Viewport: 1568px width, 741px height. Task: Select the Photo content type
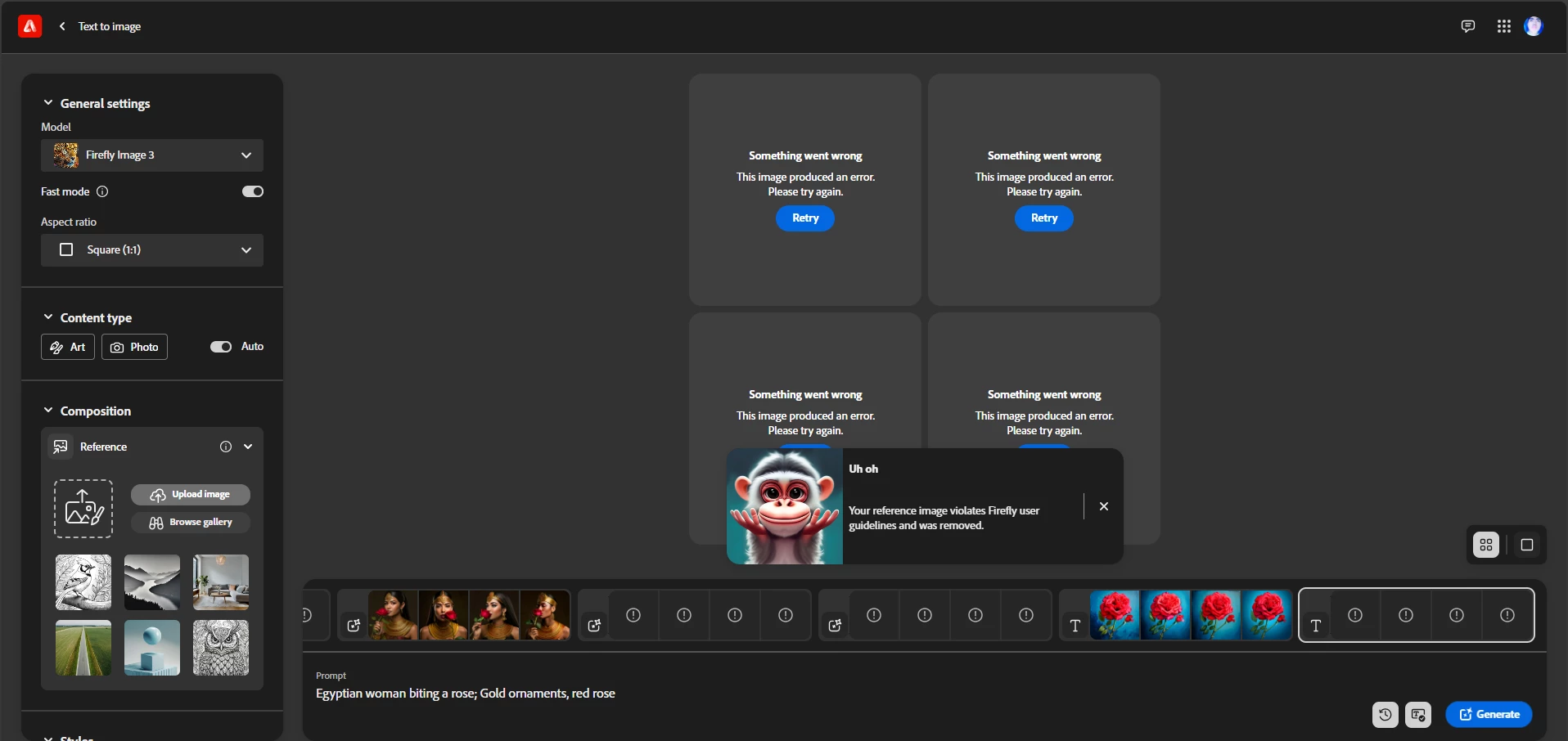[x=134, y=347]
